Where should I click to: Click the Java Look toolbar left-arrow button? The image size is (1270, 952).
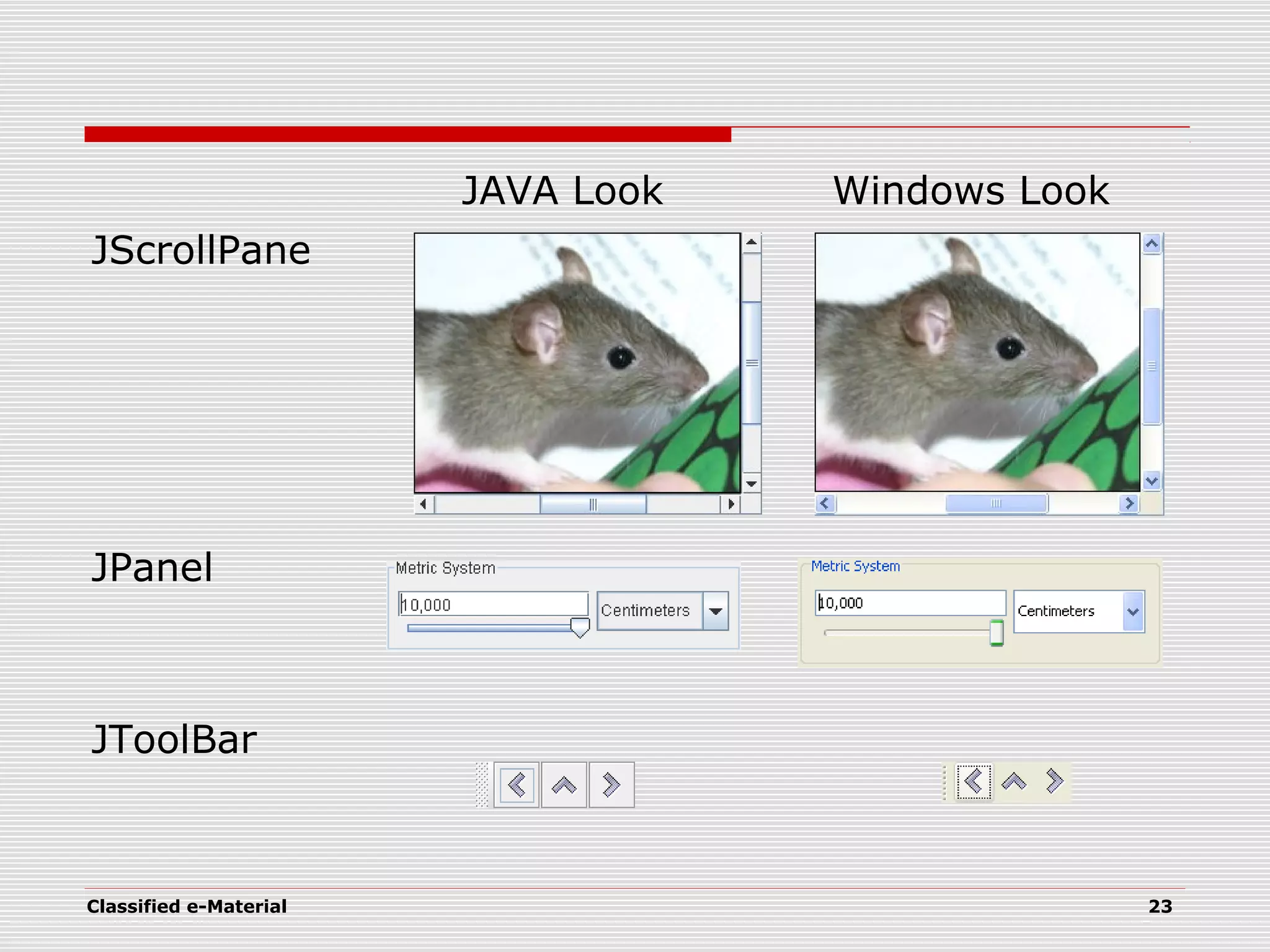tap(517, 785)
